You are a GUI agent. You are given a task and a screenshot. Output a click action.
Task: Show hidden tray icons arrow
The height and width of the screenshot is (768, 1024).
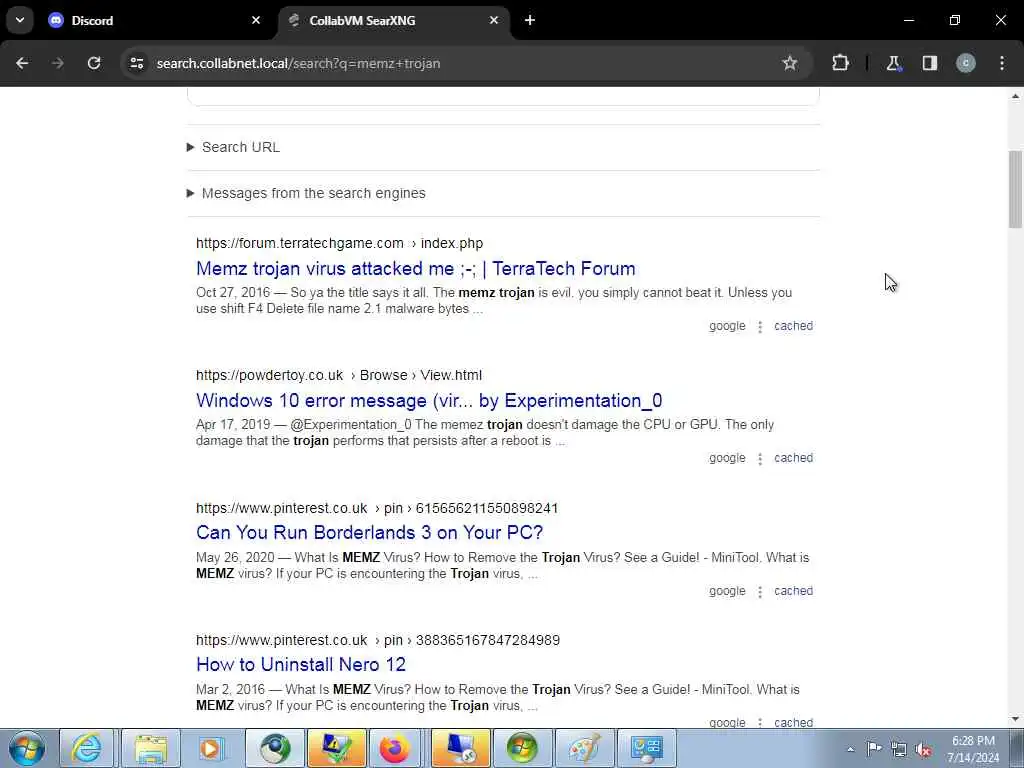(x=850, y=749)
